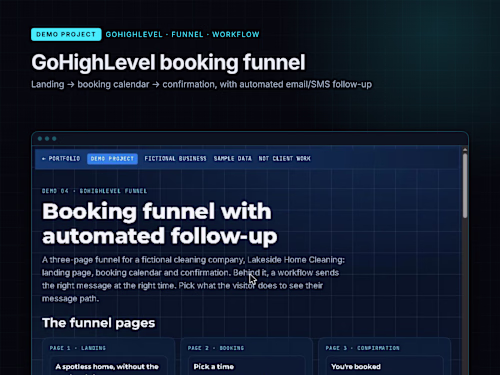Open the PAGE 3 · CONFIRMATION card
This screenshot has width=500, height=375.
pos(384,356)
